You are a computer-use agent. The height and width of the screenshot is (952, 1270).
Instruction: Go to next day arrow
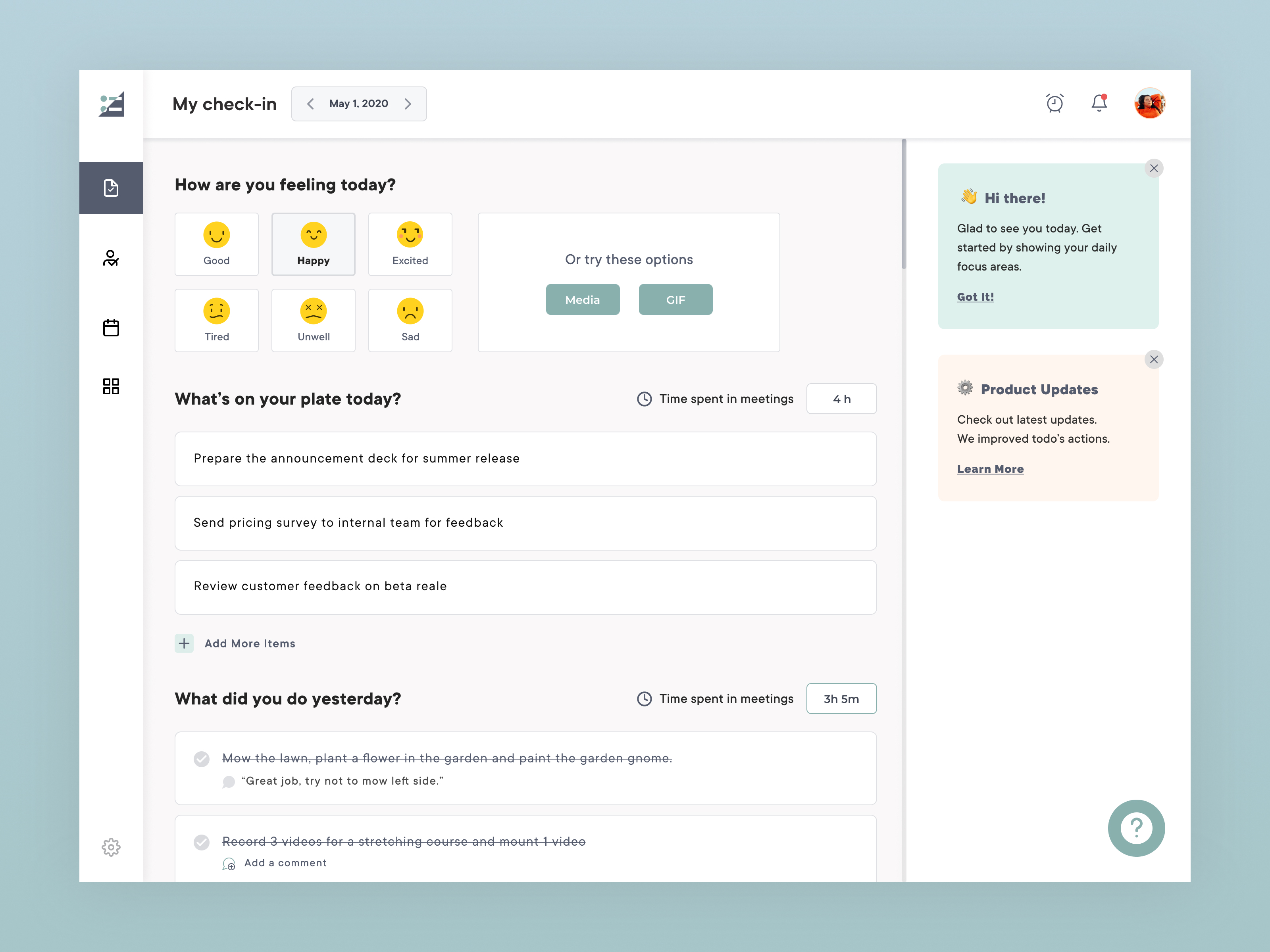point(408,104)
